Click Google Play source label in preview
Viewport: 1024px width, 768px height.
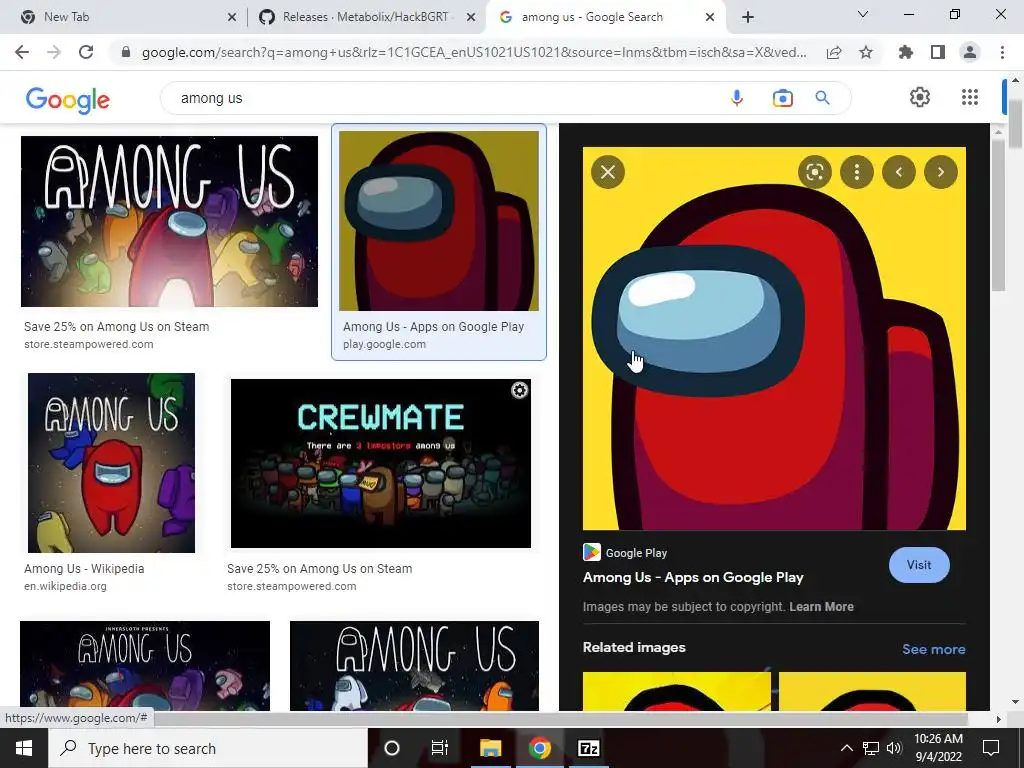coord(636,553)
